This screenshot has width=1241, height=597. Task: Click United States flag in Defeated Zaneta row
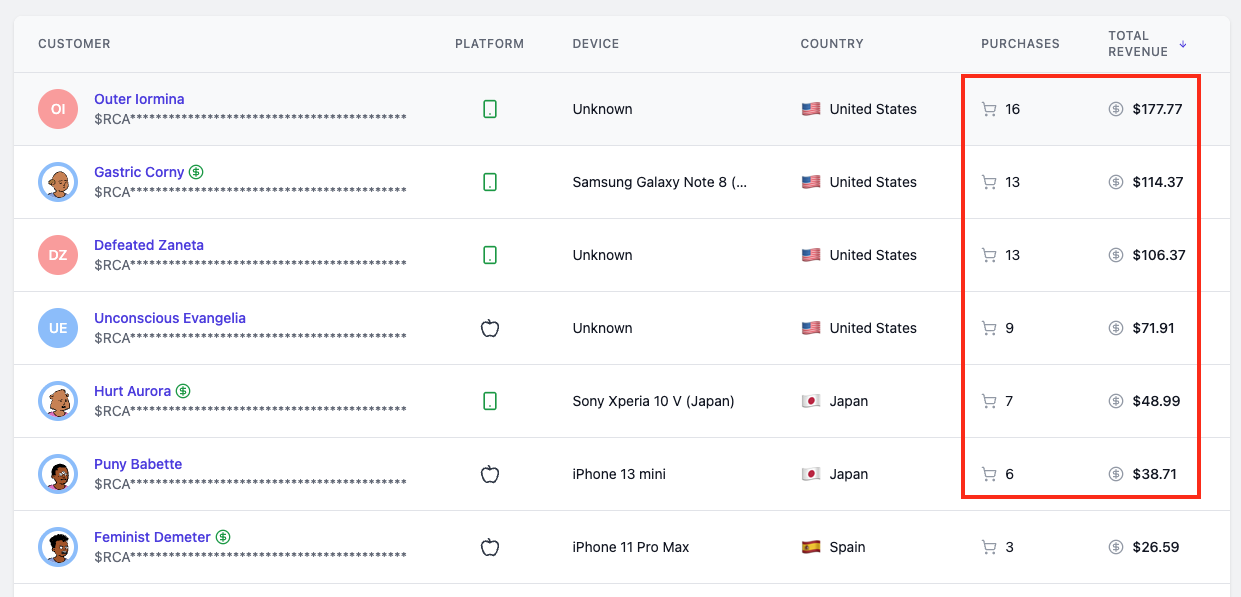811,255
